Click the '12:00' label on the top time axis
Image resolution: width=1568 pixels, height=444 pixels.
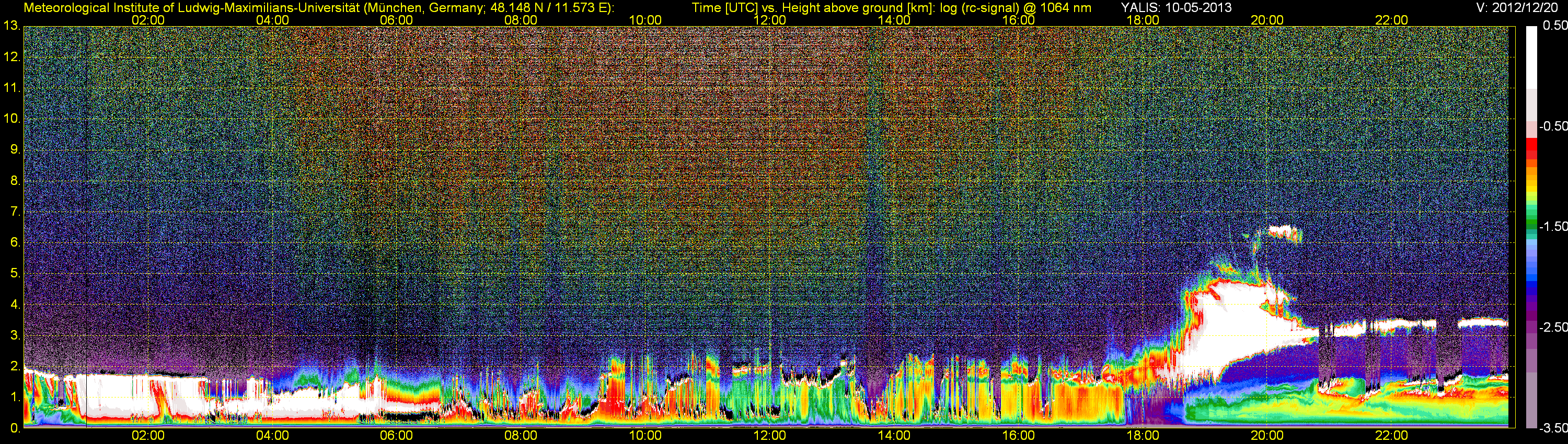point(769,20)
